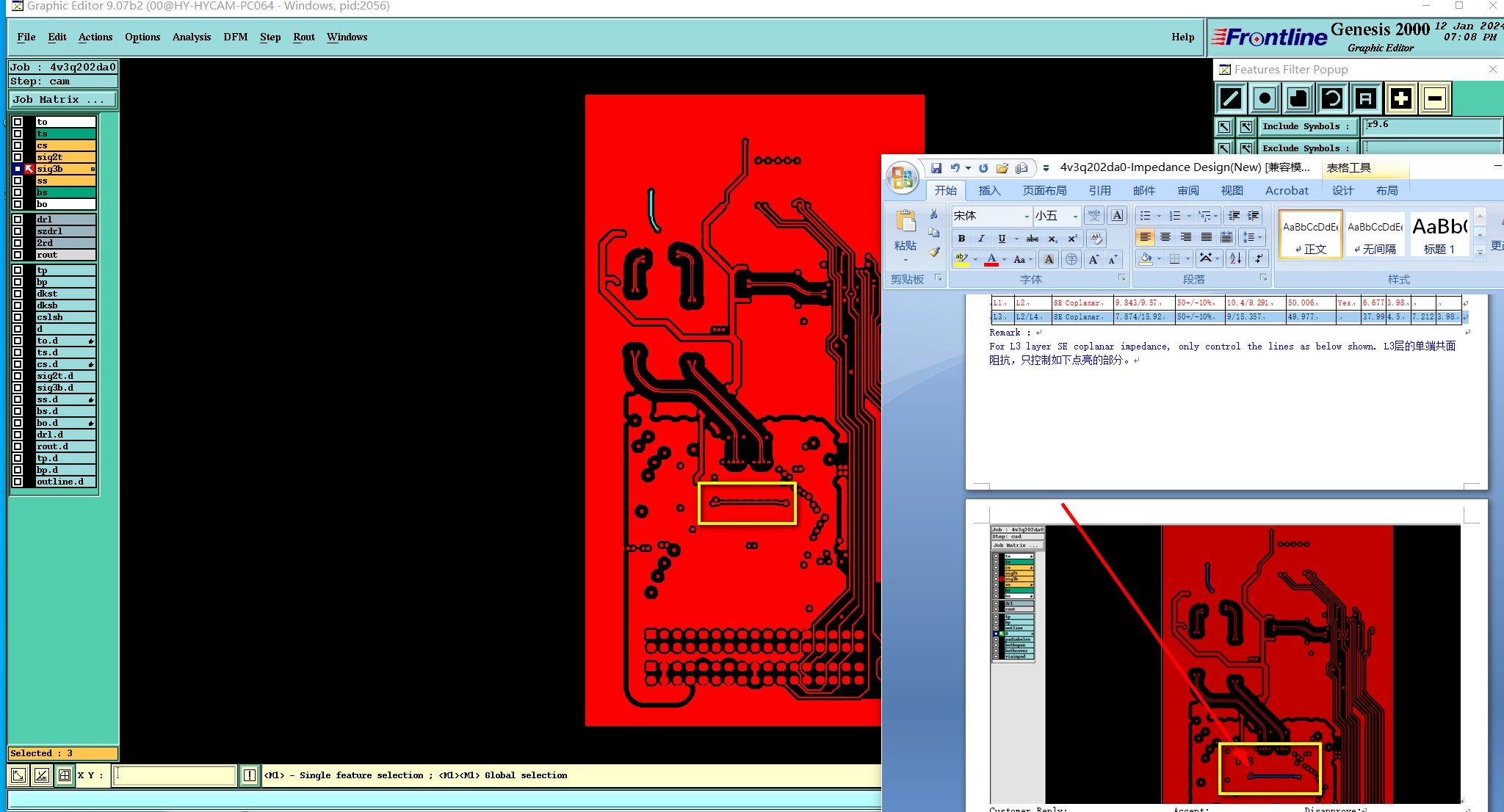1504x812 pixels.
Task: Click the Job Matrix button
Action: pyautogui.click(x=62, y=99)
